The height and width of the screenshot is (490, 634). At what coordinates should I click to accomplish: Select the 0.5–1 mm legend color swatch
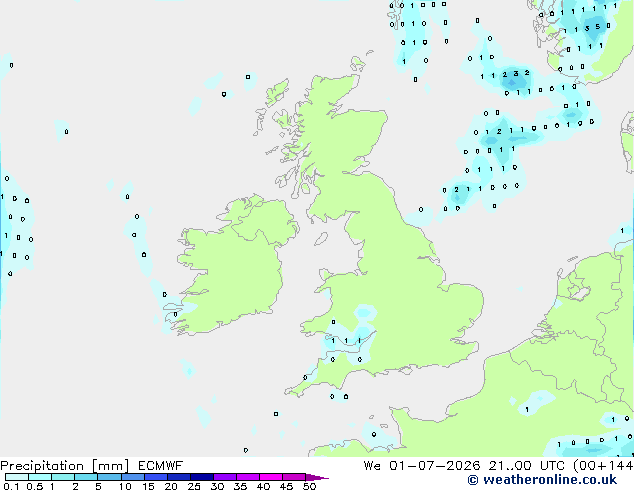click(x=40, y=477)
